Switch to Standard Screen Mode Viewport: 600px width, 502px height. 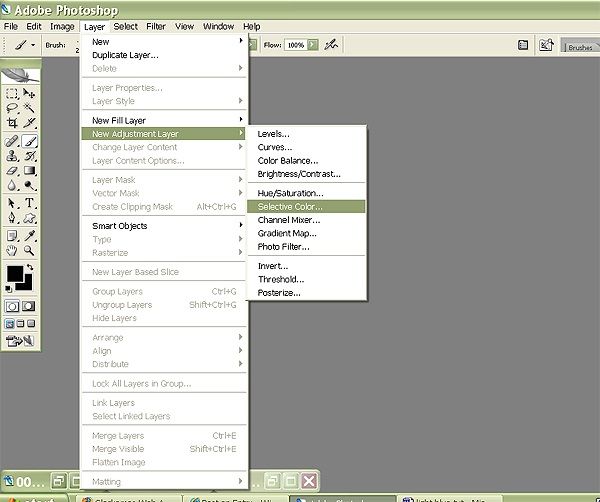pos(9,324)
